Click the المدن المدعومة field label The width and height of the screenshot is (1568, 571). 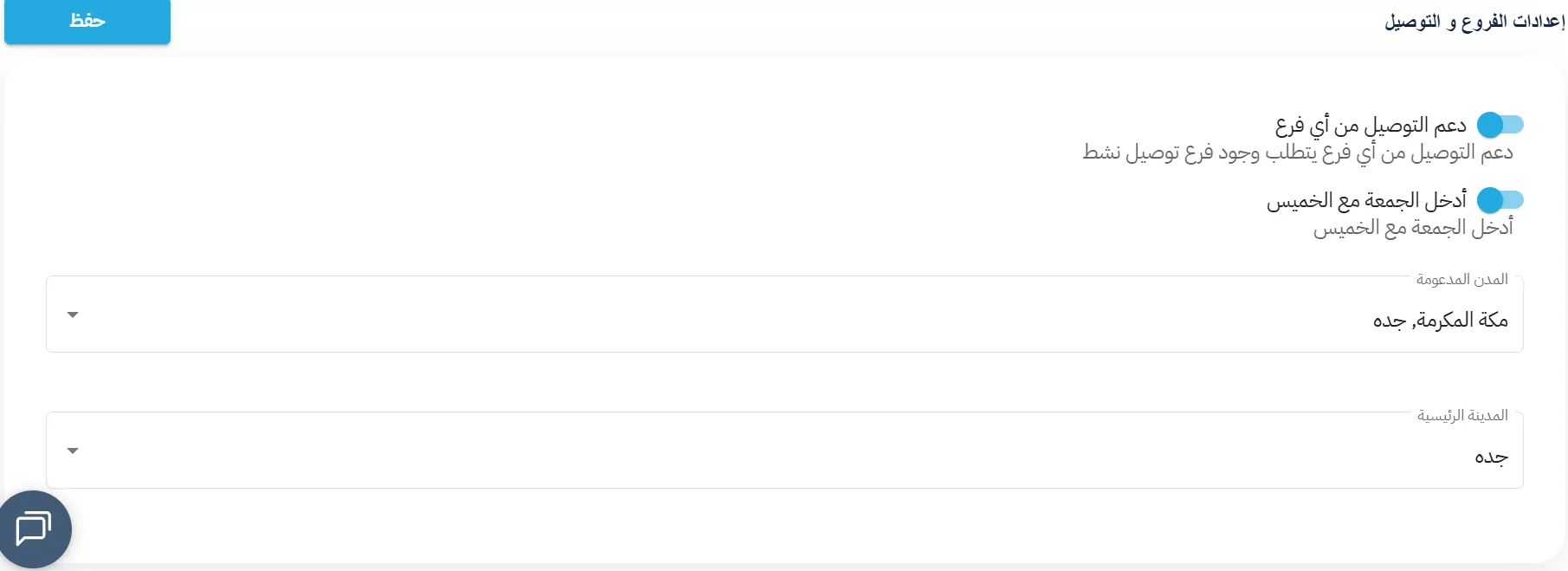tap(1462, 279)
